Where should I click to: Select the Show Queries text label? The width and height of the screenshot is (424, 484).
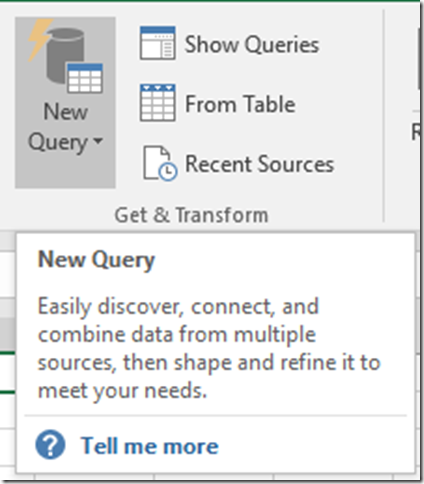coord(252,44)
